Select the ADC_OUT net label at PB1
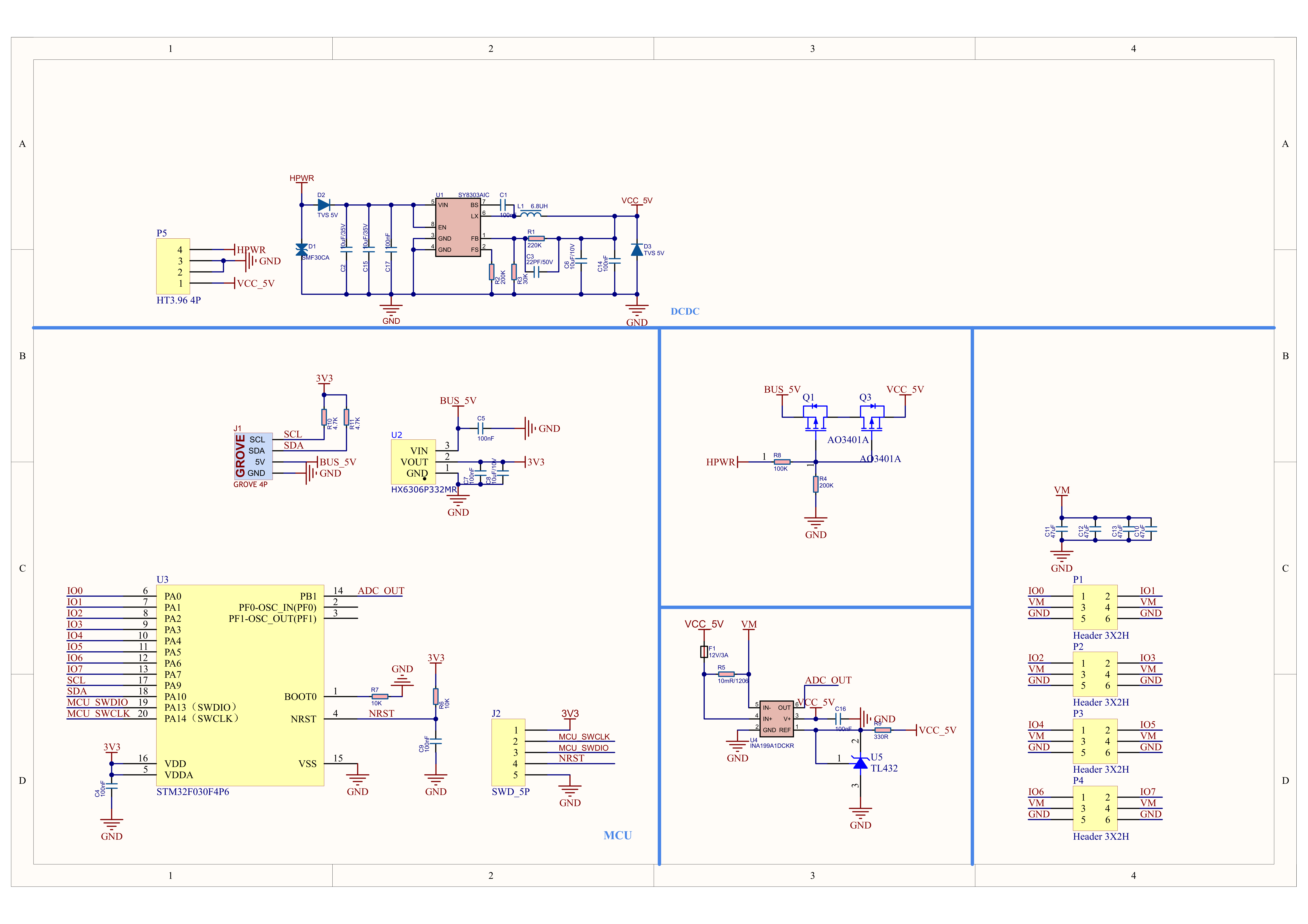The image size is (1308, 924). point(381,591)
